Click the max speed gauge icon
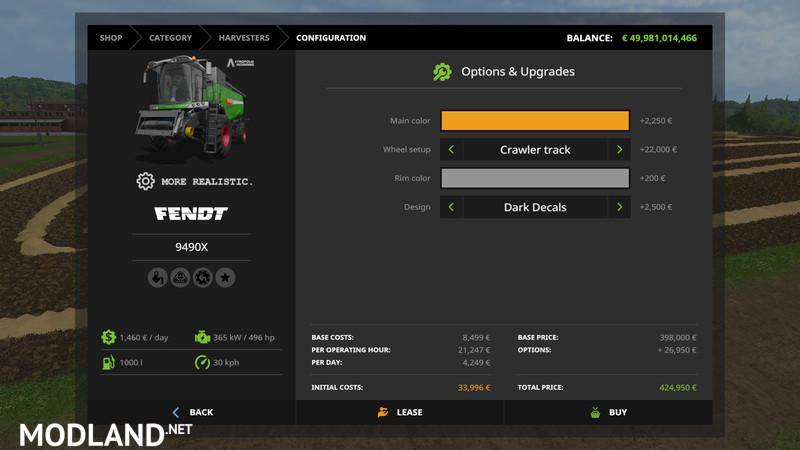 pyautogui.click(x=202, y=362)
